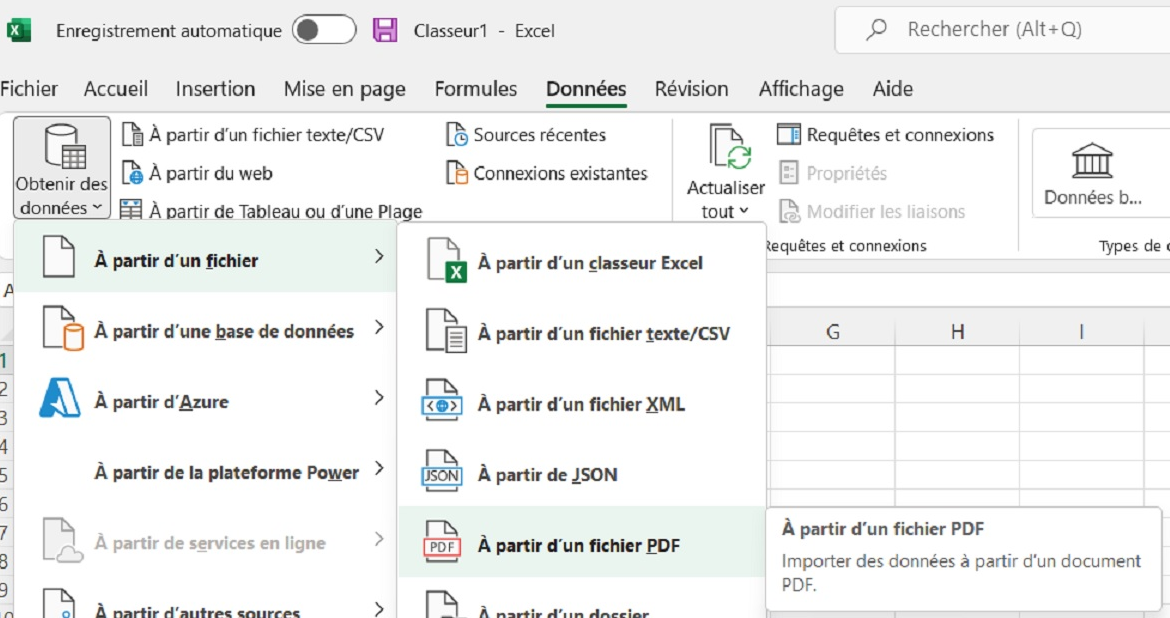Click the Requêtes et connexions icon

coord(788,134)
